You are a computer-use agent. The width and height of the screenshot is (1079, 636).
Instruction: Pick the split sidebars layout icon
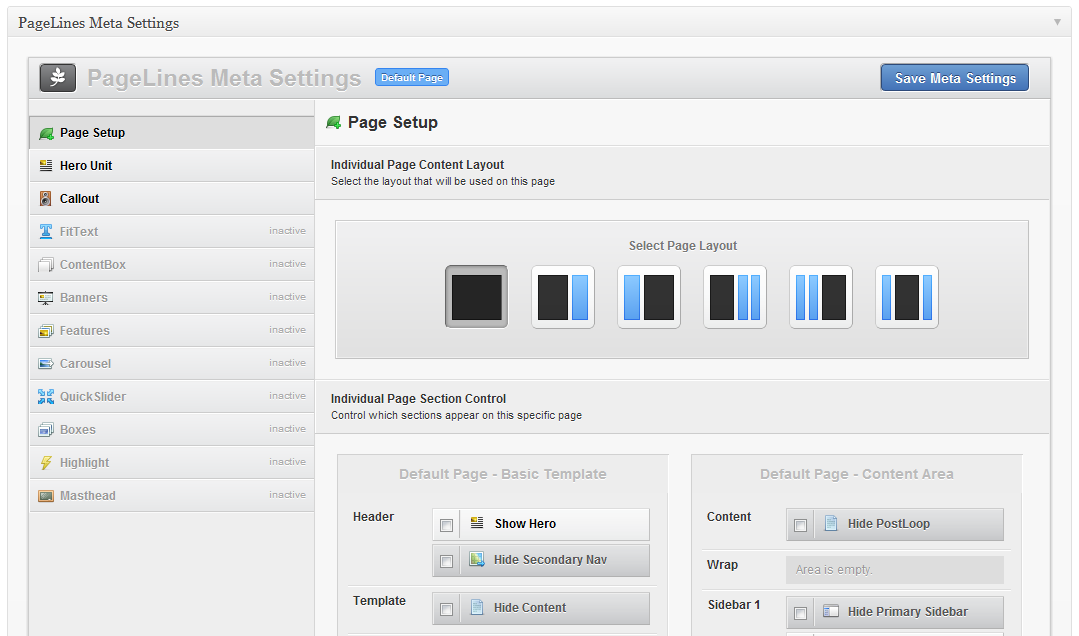pyautogui.click(x=907, y=297)
